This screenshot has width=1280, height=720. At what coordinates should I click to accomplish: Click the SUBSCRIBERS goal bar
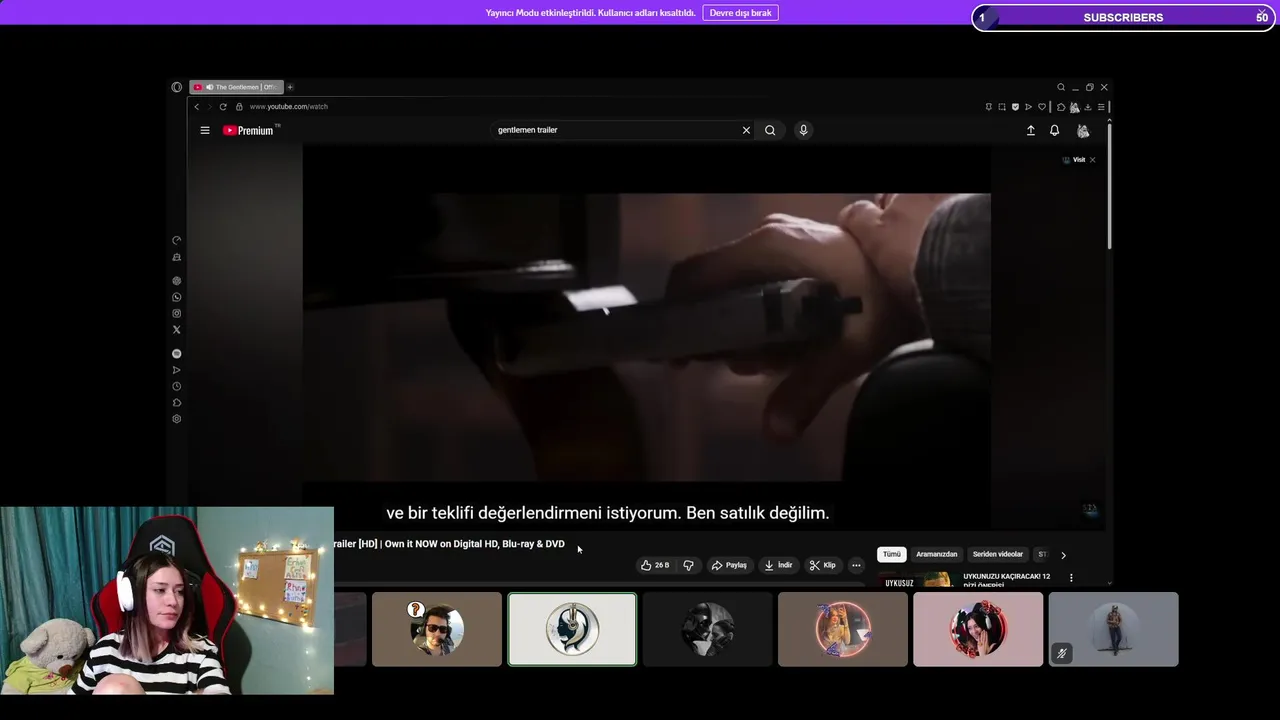1123,17
